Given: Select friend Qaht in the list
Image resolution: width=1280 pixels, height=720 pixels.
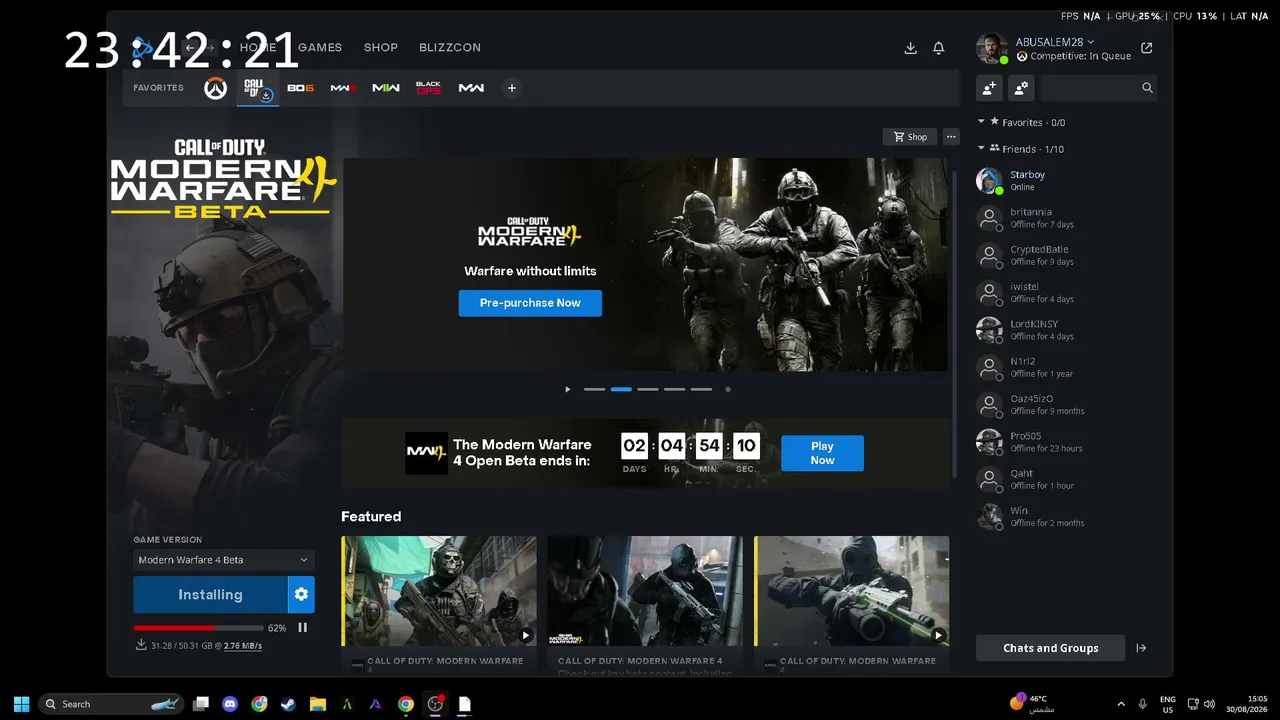Looking at the screenshot, I should coord(1065,479).
